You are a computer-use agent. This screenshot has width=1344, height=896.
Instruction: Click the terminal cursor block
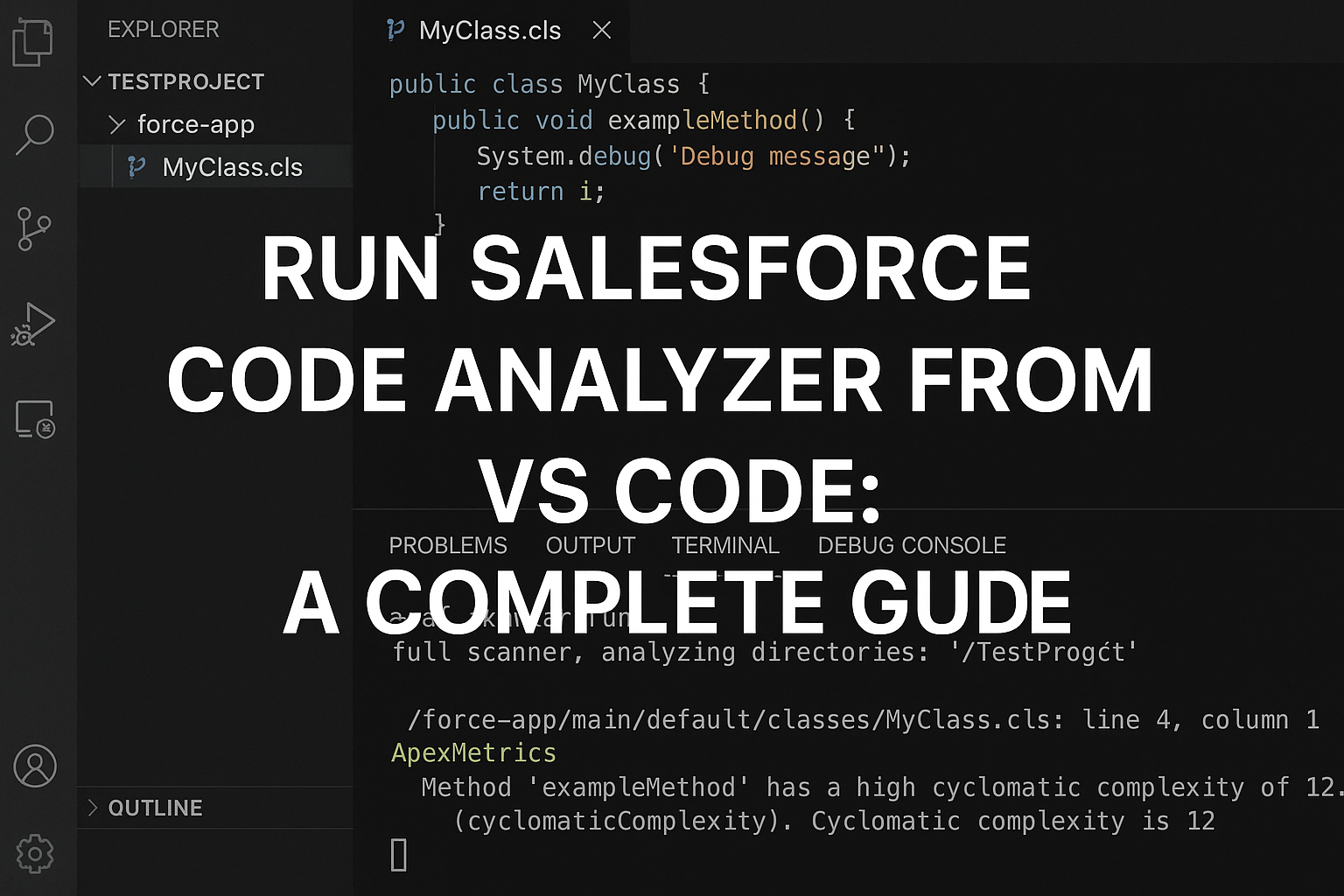click(399, 855)
